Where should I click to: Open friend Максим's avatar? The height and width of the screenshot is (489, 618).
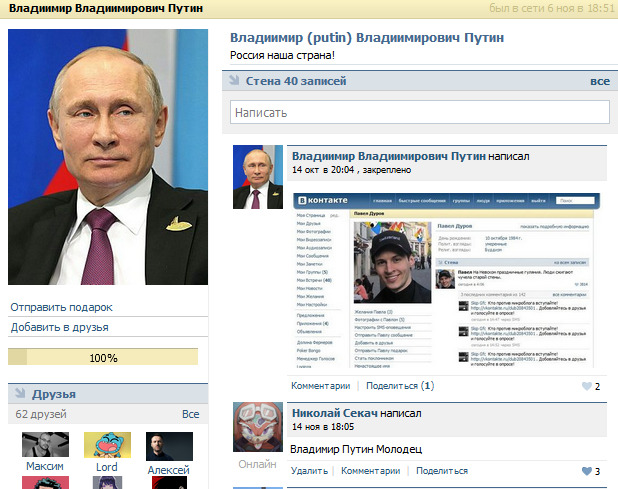45,444
